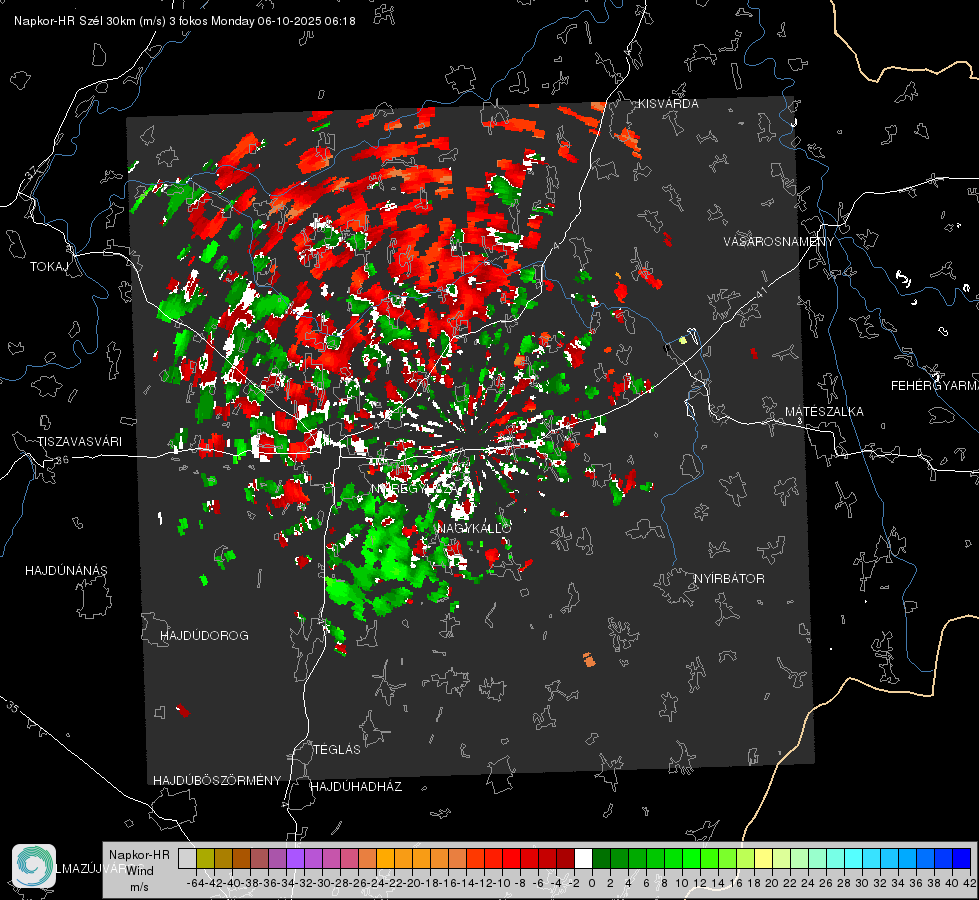Click the road number 36 label

(x=62, y=460)
